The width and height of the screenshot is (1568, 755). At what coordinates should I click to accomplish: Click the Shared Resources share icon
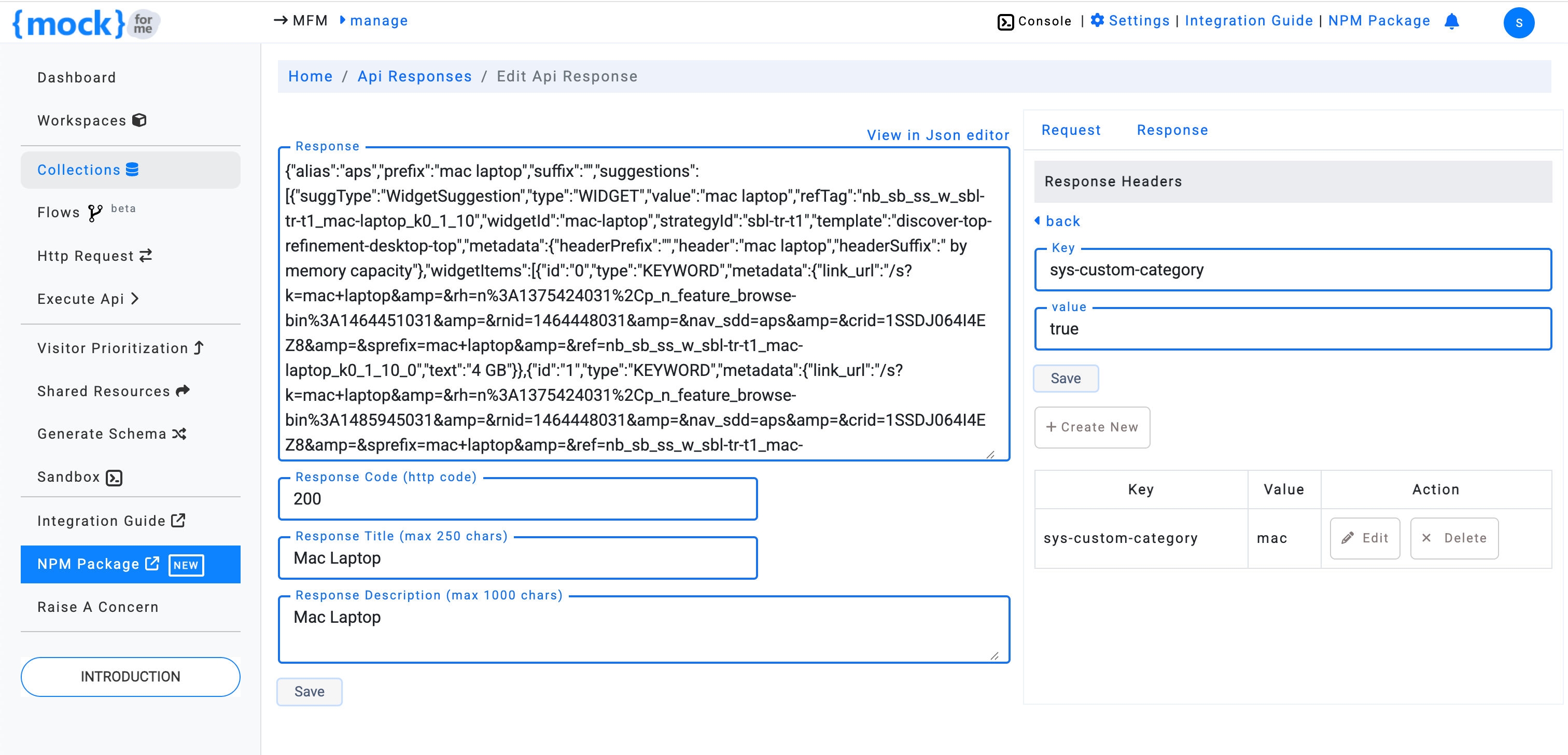[x=183, y=390]
